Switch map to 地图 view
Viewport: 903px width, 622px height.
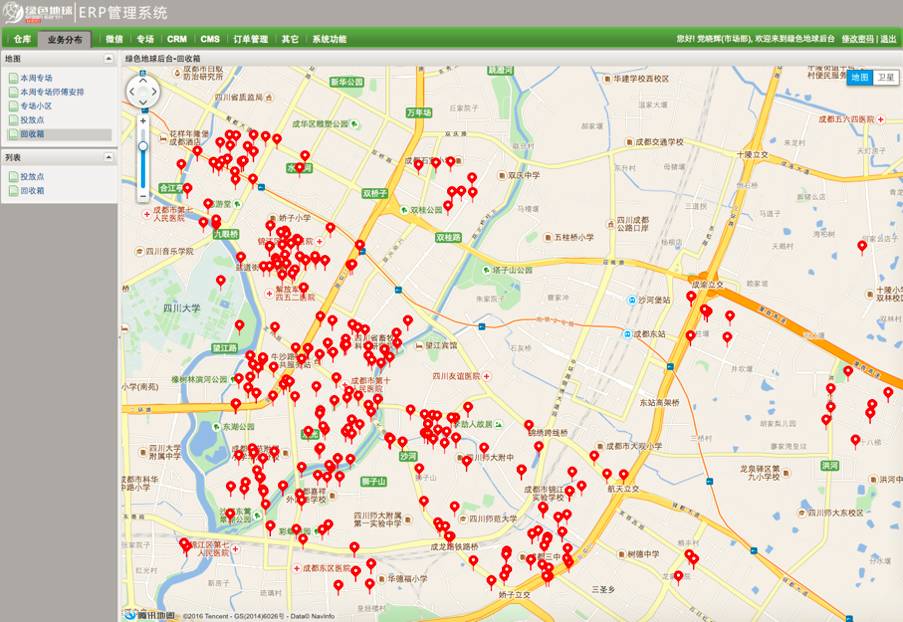(x=860, y=77)
